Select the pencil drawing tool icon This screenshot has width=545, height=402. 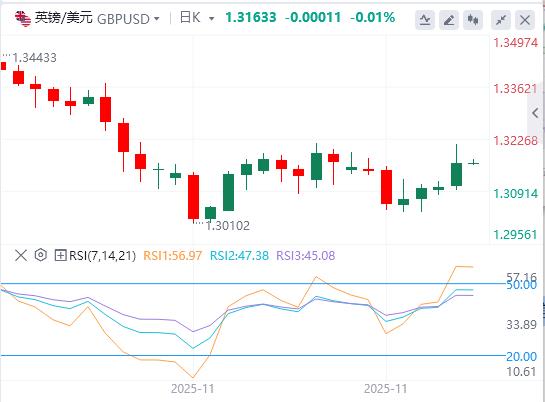click(x=449, y=20)
